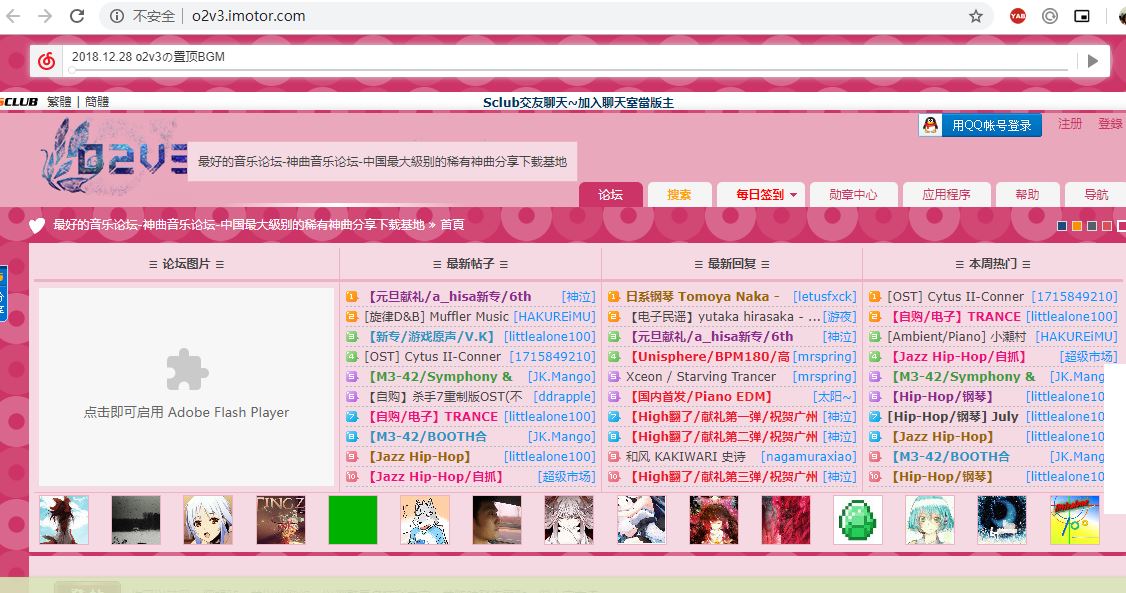Open the 搜索 tab
1126x593 pixels.
[x=679, y=195]
